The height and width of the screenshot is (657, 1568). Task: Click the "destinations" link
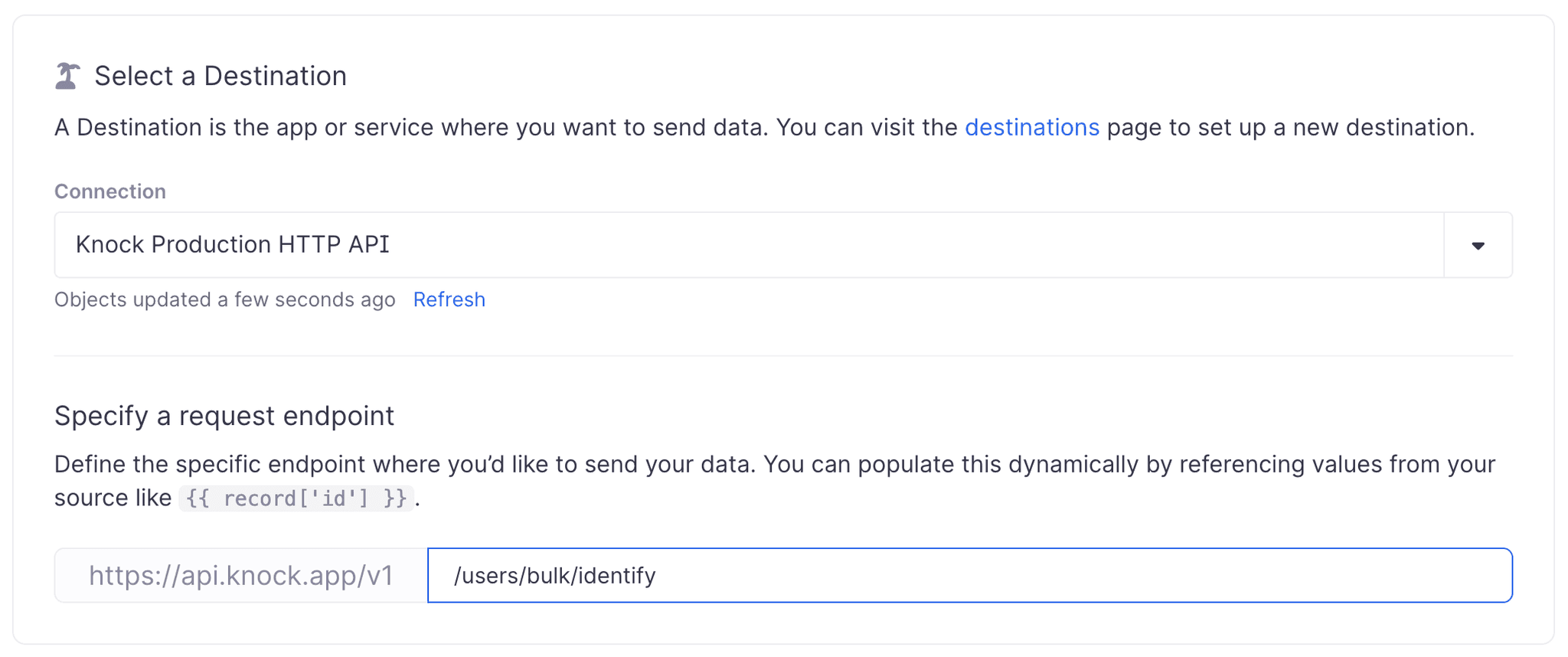click(1033, 127)
